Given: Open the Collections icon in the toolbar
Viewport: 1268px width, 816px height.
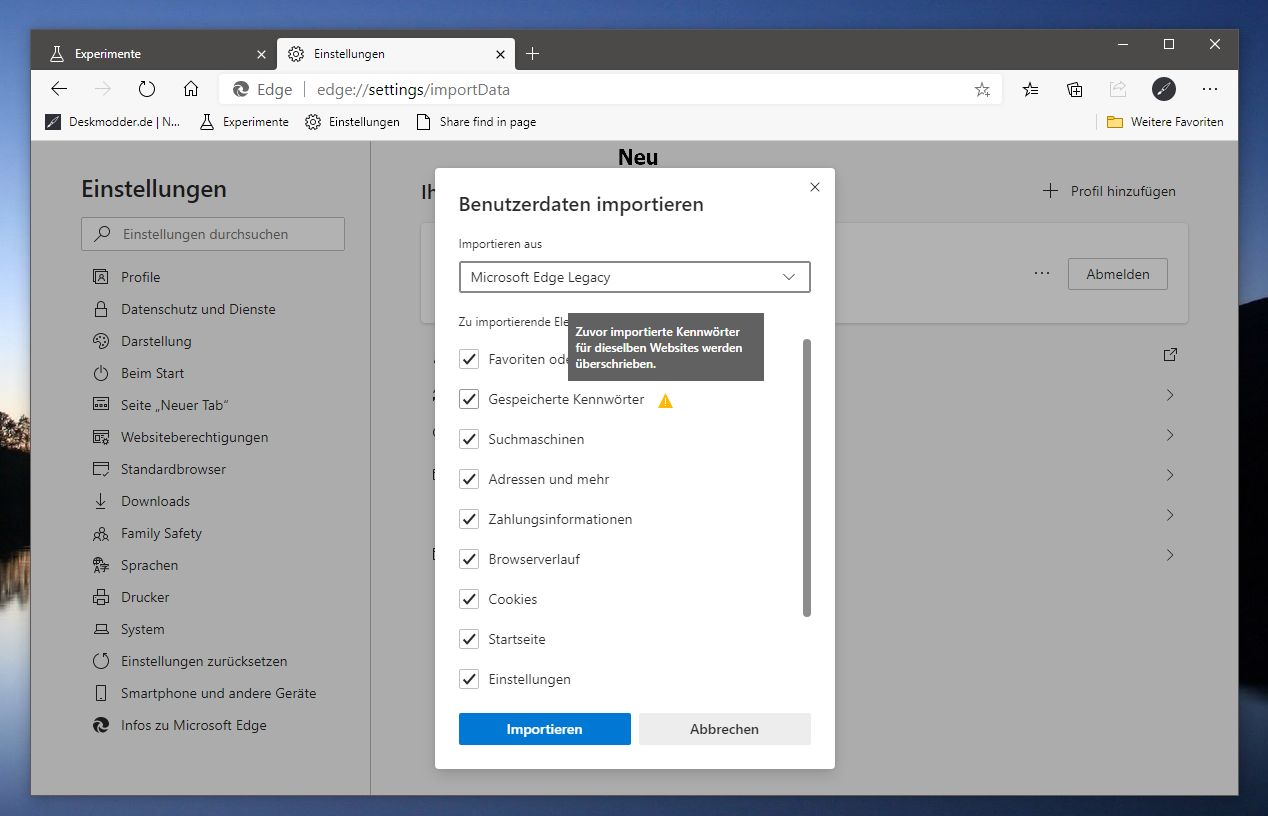Looking at the screenshot, I should coord(1075,89).
